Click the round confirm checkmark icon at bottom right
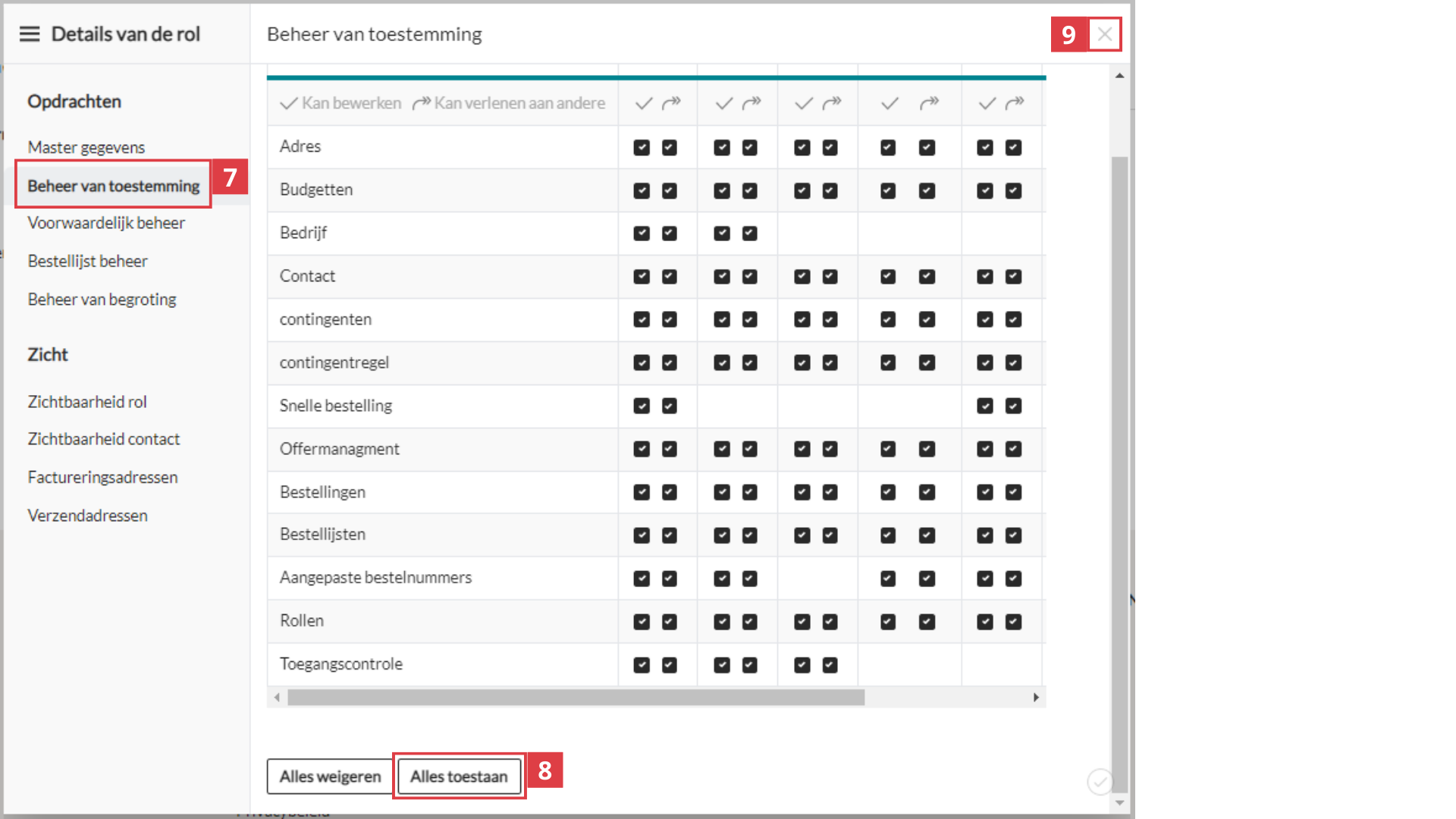 coord(1100,781)
